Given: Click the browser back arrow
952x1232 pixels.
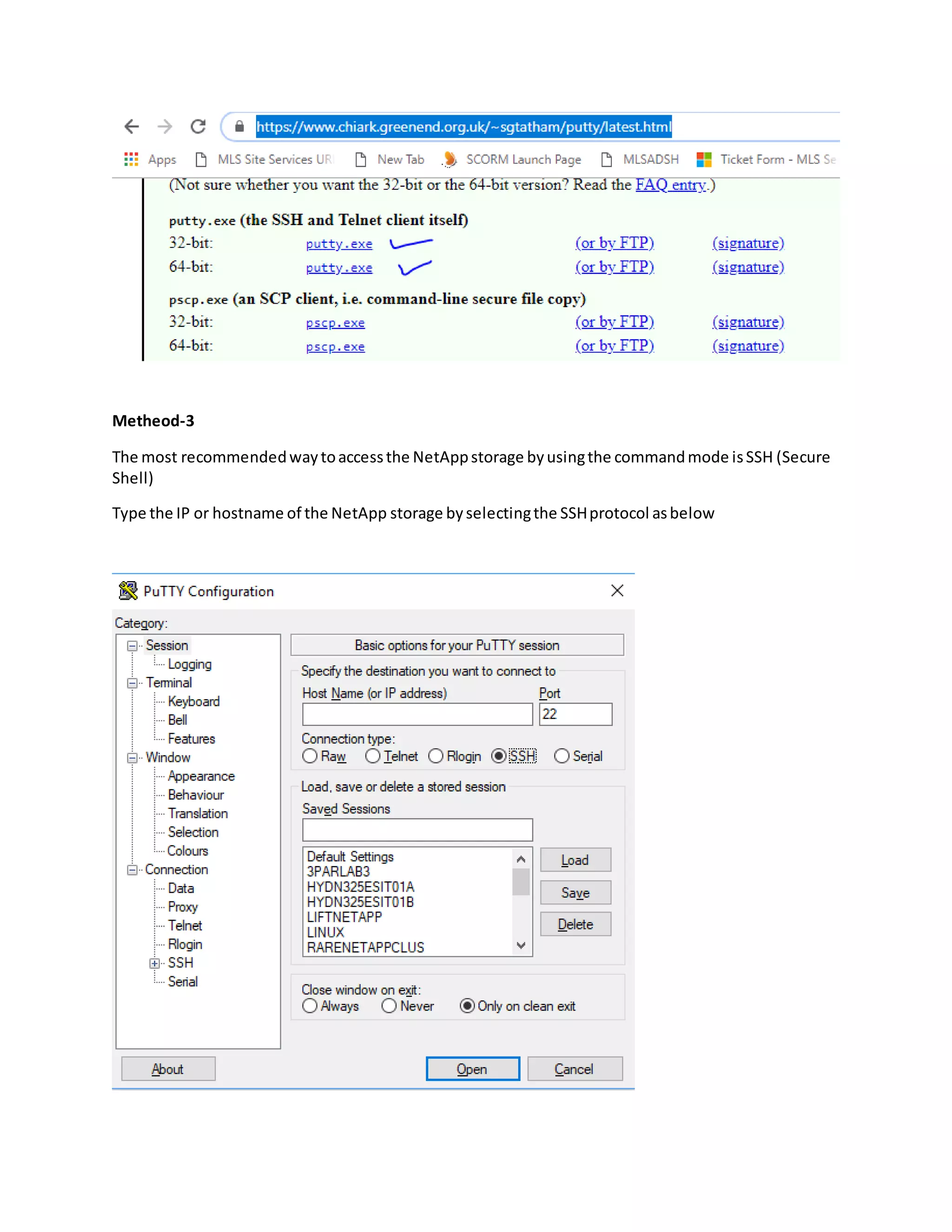Looking at the screenshot, I should [x=132, y=126].
